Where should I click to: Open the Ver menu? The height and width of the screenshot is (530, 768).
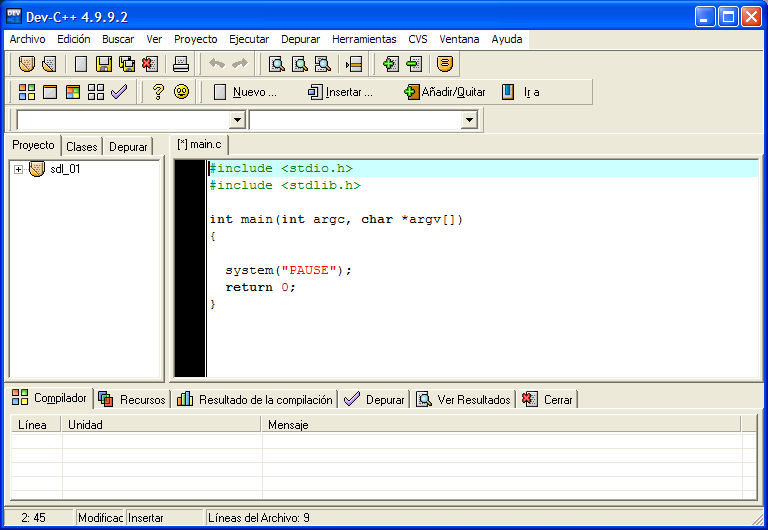(x=154, y=39)
